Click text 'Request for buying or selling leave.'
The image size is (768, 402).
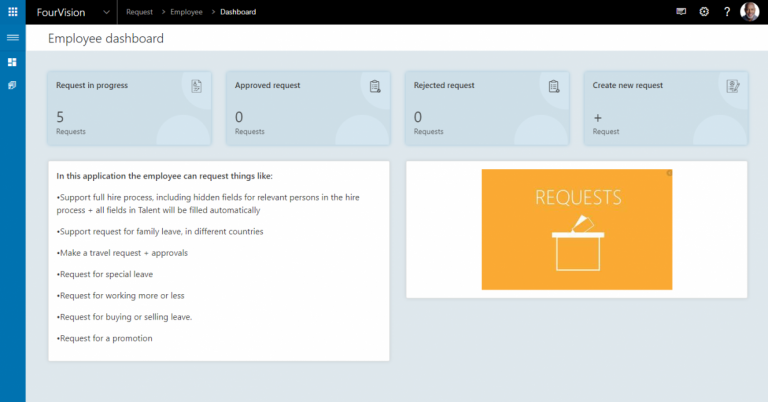click(x=125, y=317)
